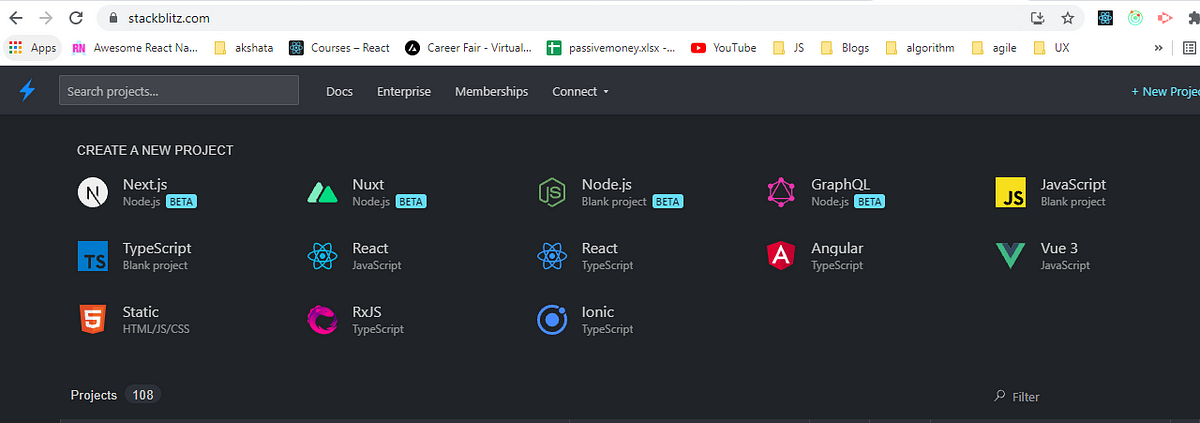Select the RxJS project icon

click(x=322, y=320)
